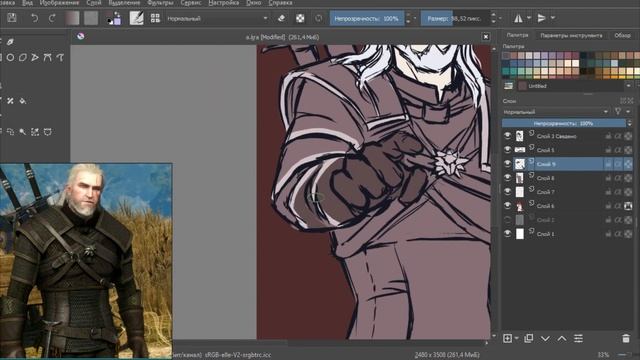Open the Настройка menu
The height and width of the screenshot is (360, 640).
(223, 3)
